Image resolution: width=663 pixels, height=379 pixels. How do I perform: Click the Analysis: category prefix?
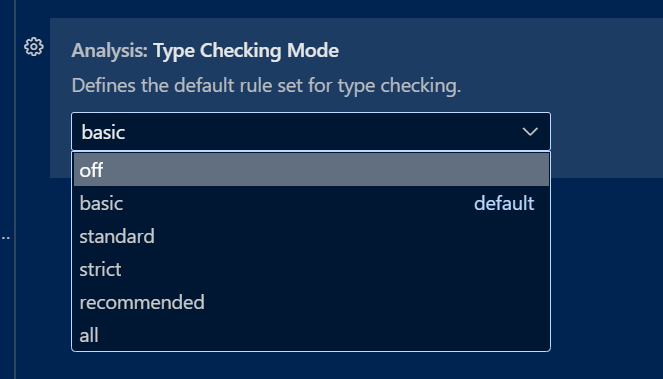click(110, 51)
